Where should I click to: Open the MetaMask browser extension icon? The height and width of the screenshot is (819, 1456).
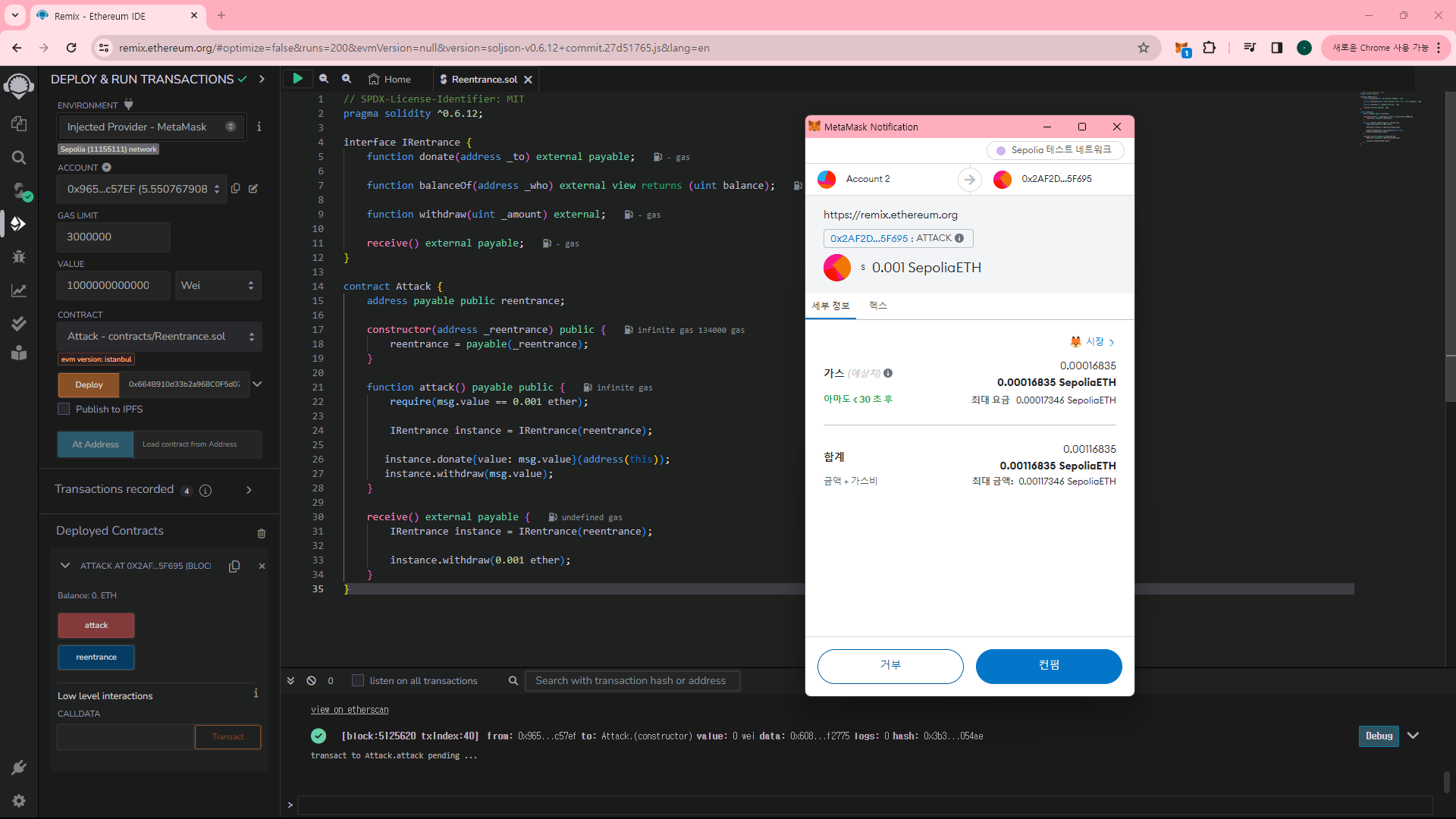(1181, 49)
